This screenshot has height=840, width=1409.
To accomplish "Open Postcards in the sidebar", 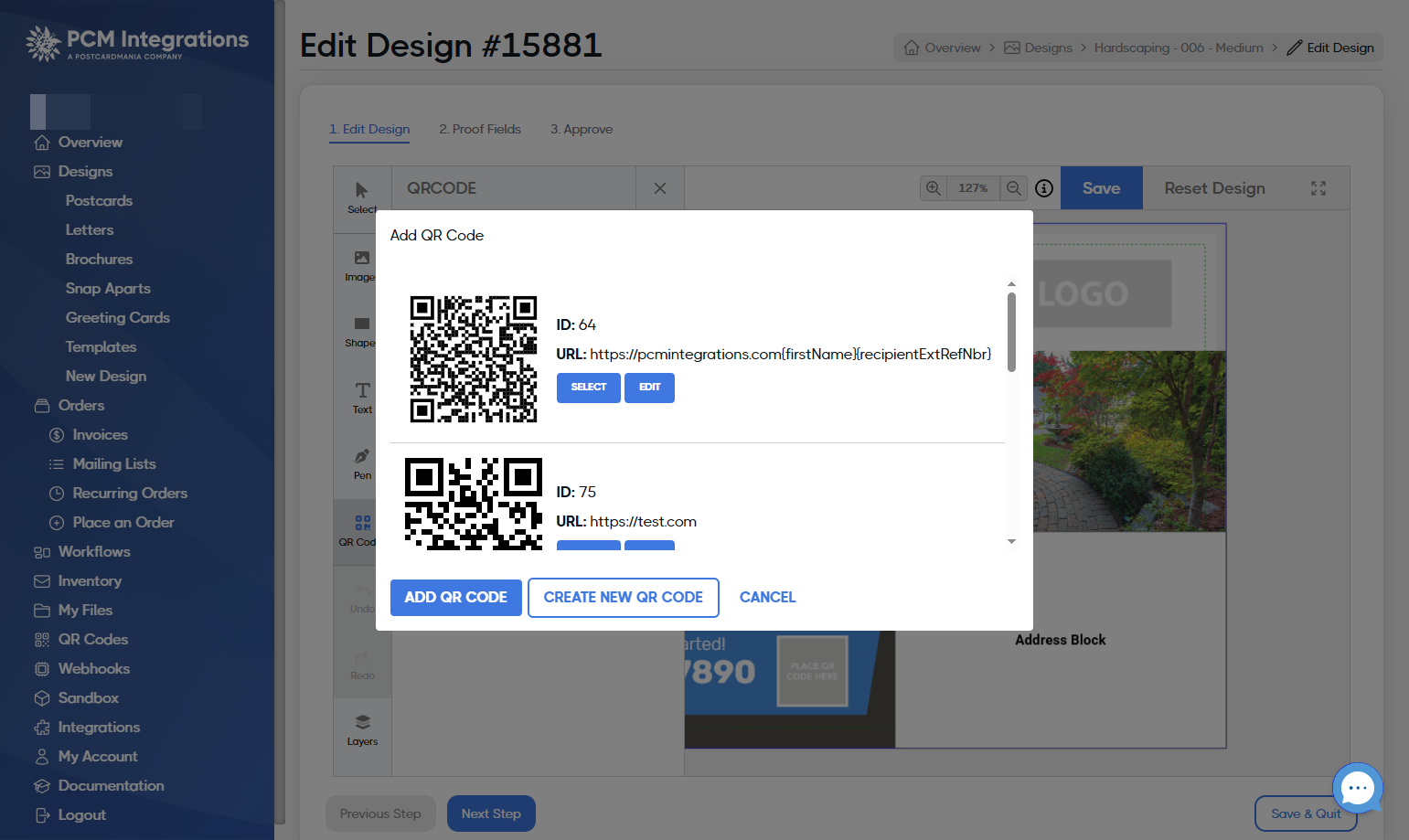I will (x=99, y=200).
